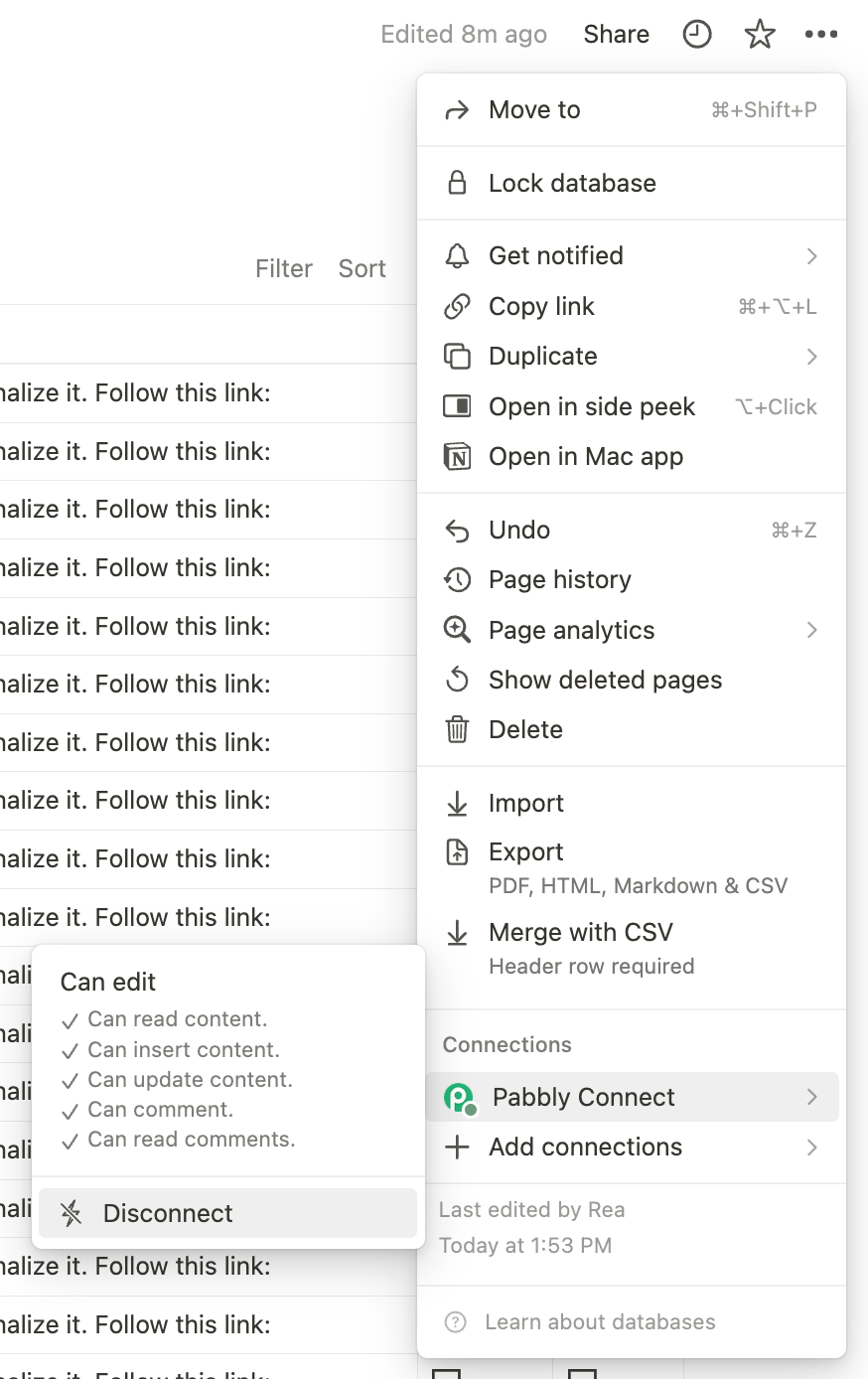
Task: Click the Notion icon for Open in Mac app
Action: pos(457,457)
